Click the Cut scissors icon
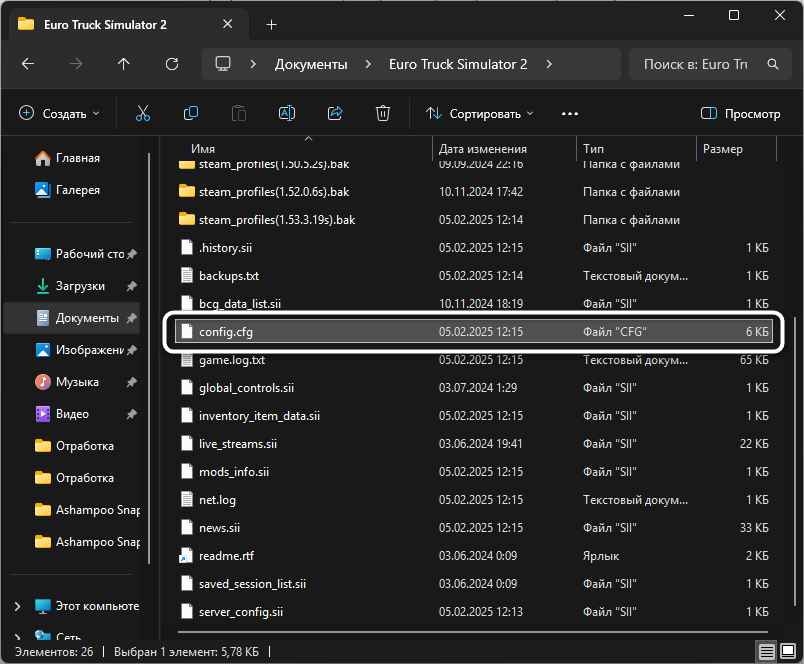 (143, 114)
